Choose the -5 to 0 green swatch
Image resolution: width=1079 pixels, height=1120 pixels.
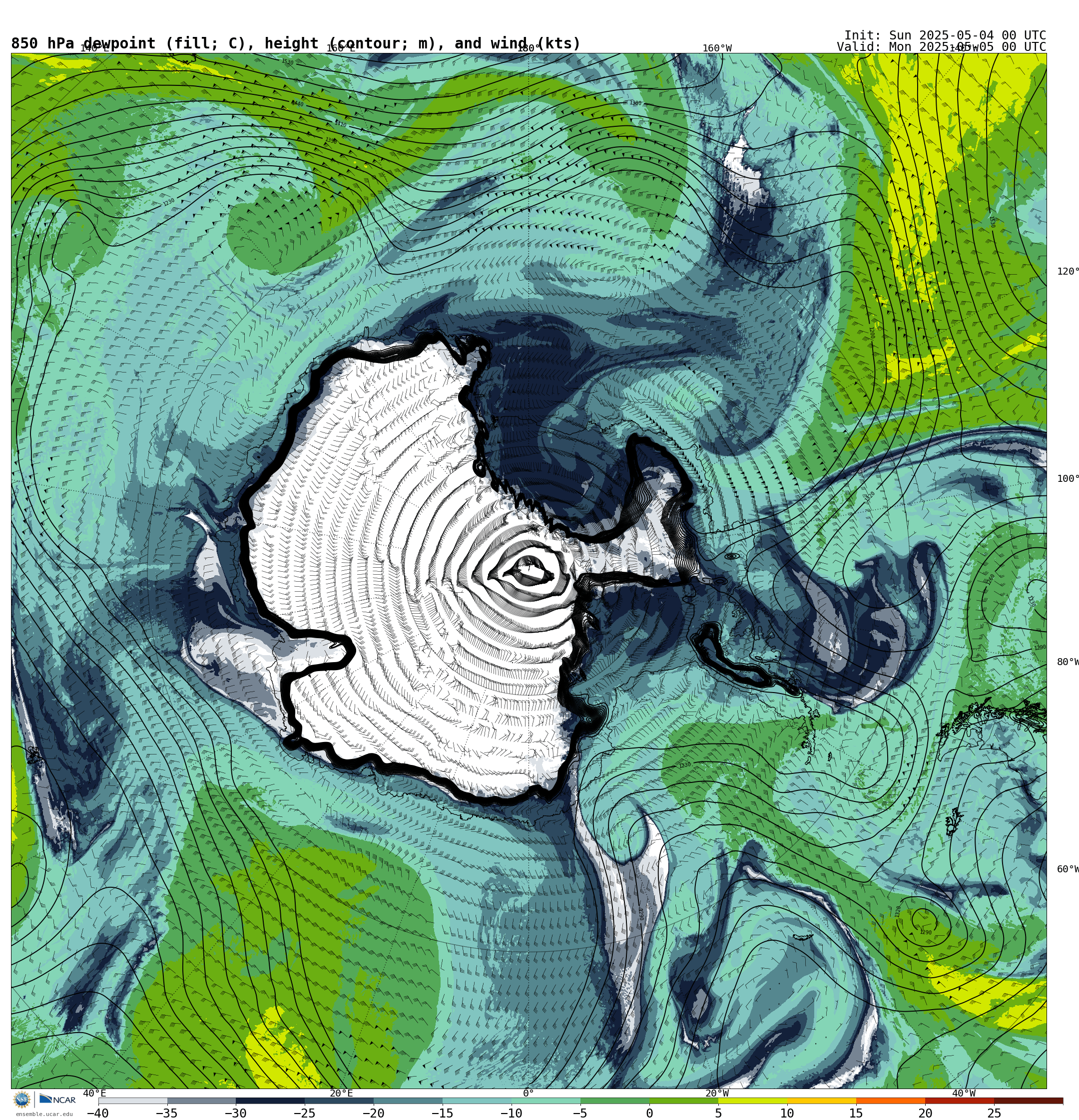coord(615,1101)
